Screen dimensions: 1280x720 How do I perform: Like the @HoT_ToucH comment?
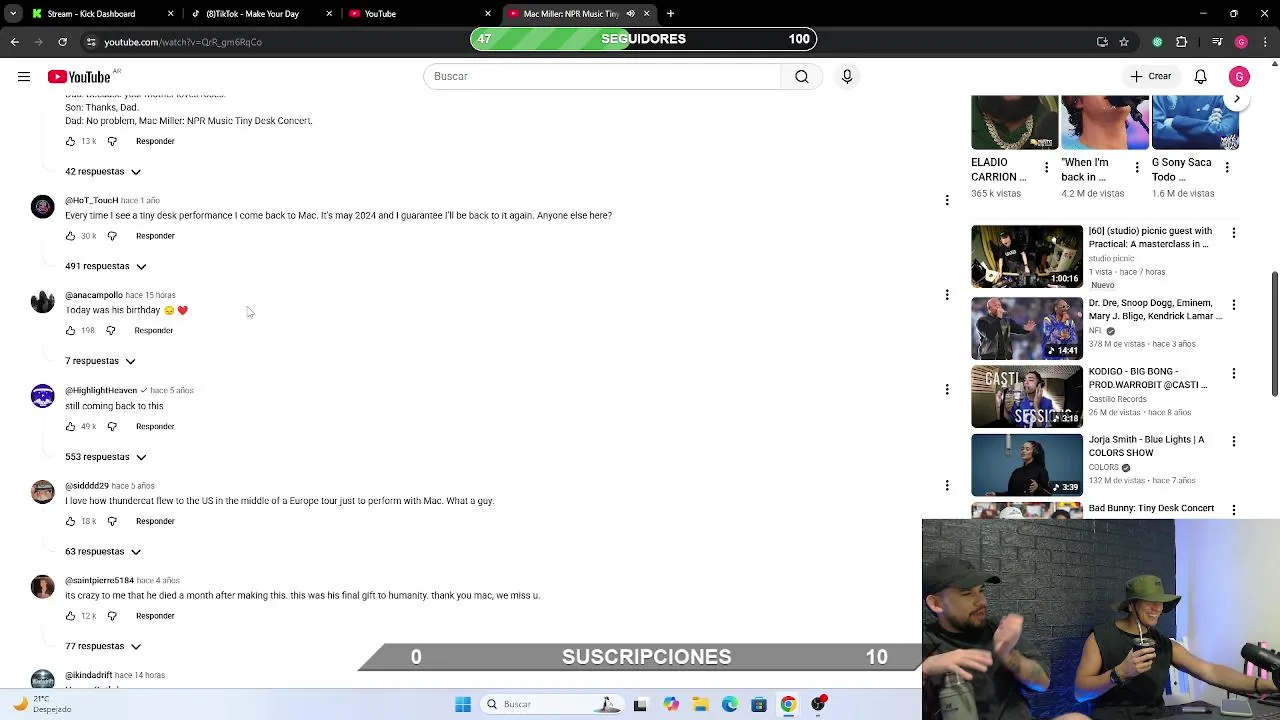(70, 236)
